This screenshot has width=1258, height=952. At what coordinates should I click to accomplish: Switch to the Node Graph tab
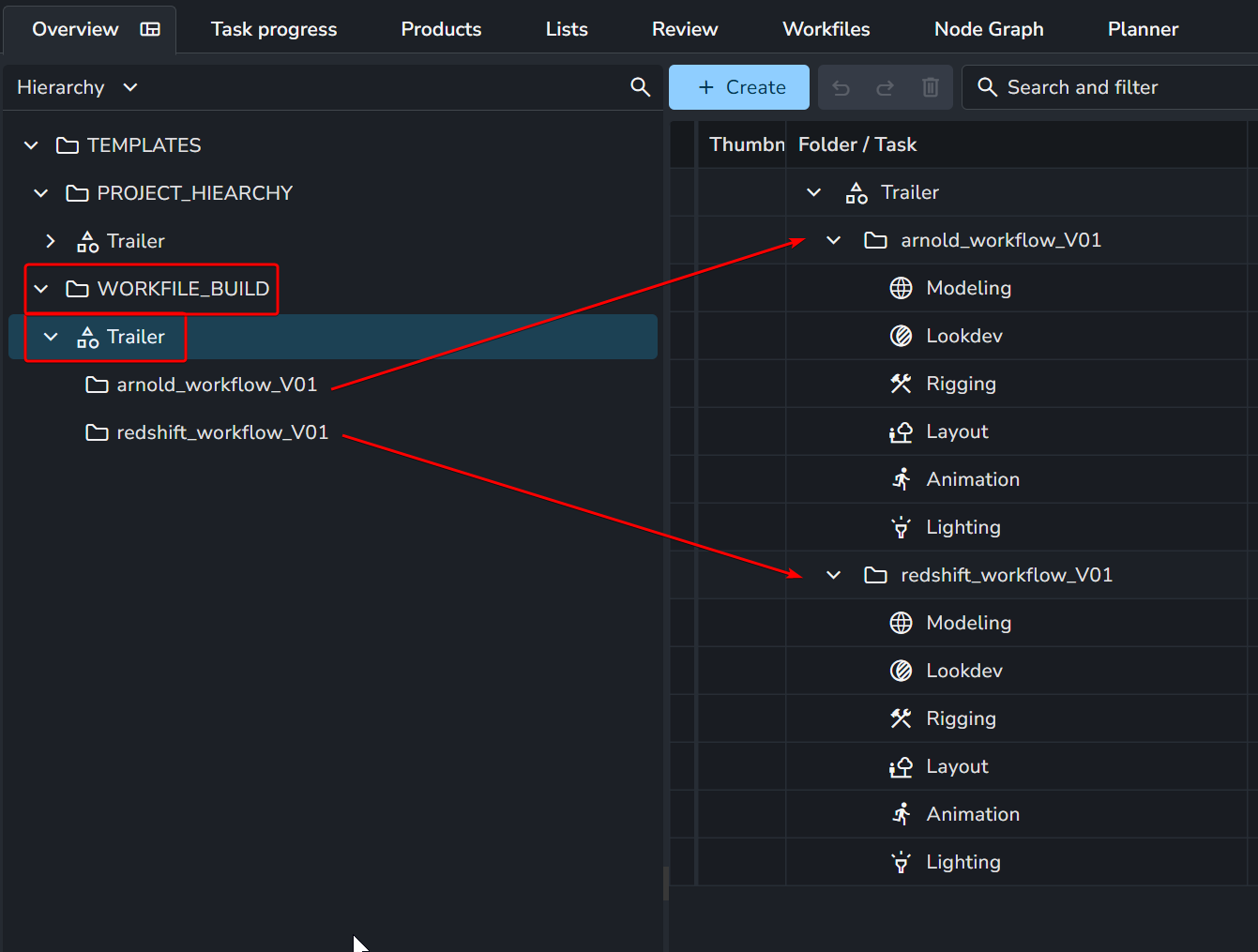point(988,29)
